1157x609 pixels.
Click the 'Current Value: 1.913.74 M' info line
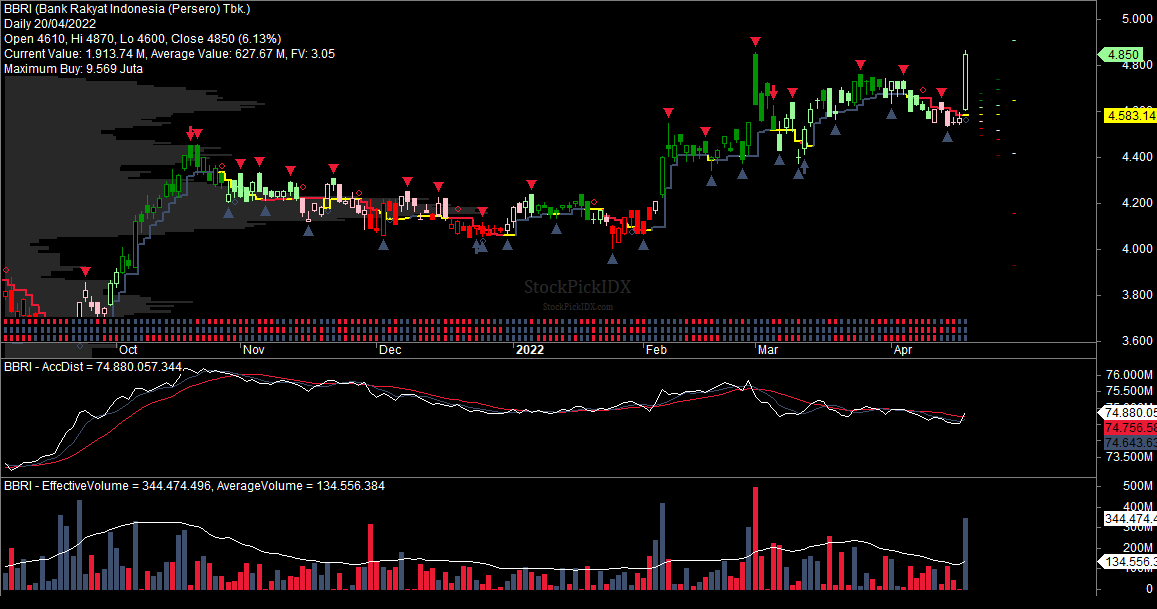coord(169,54)
